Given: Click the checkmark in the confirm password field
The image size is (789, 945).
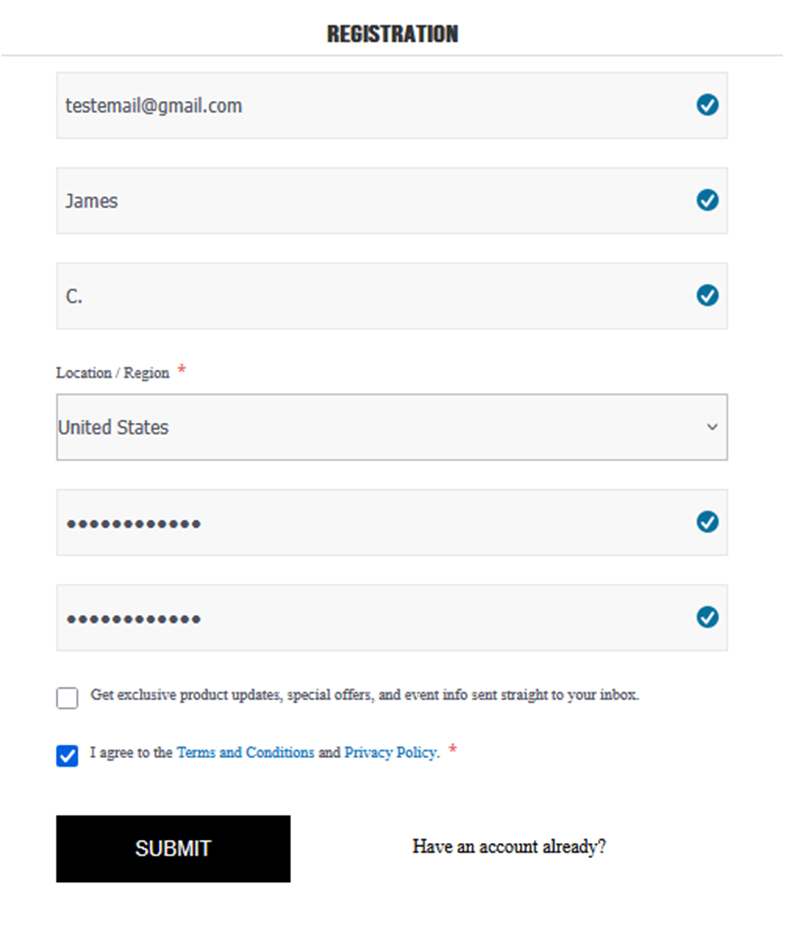Looking at the screenshot, I should 707,617.
